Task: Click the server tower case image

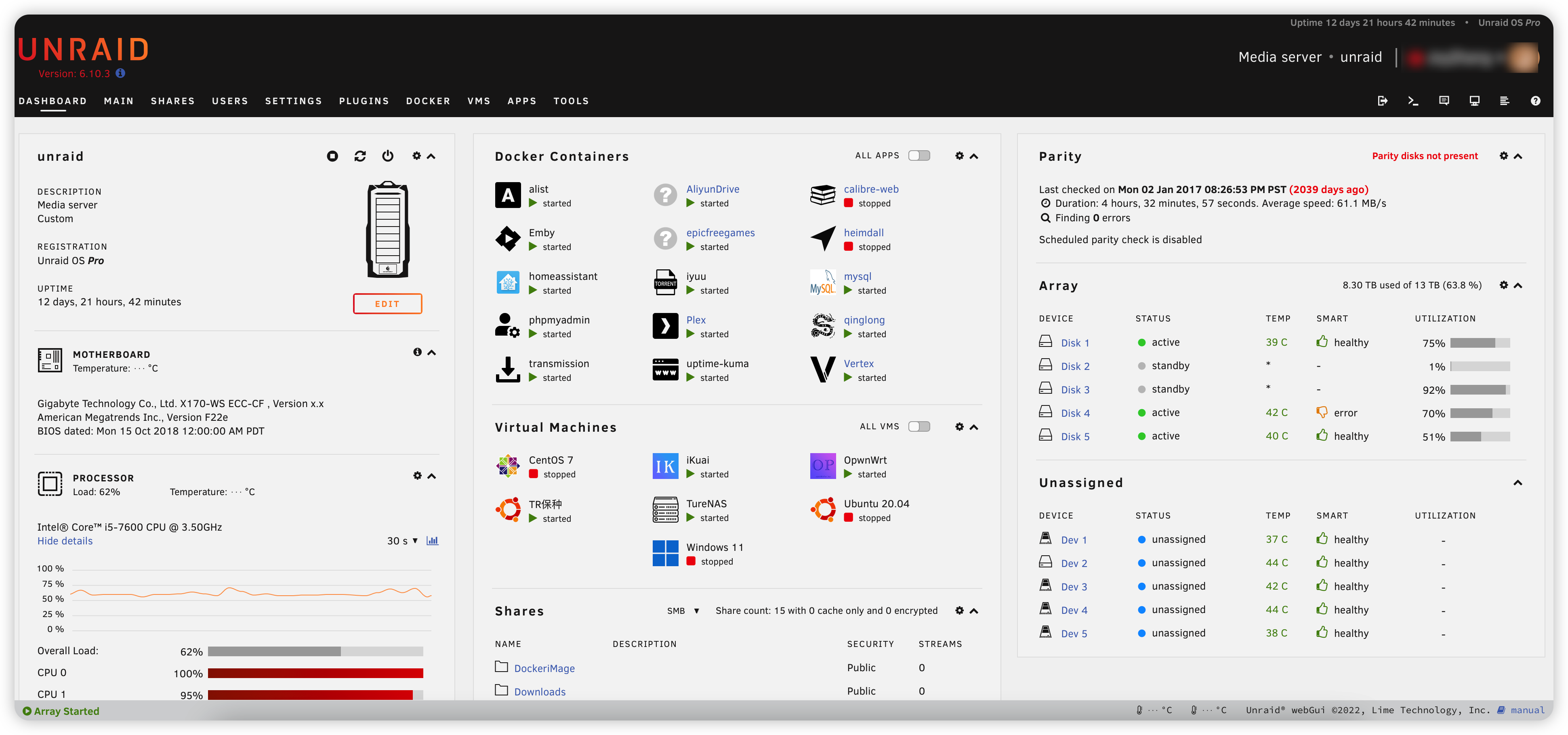Action: coord(388,229)
